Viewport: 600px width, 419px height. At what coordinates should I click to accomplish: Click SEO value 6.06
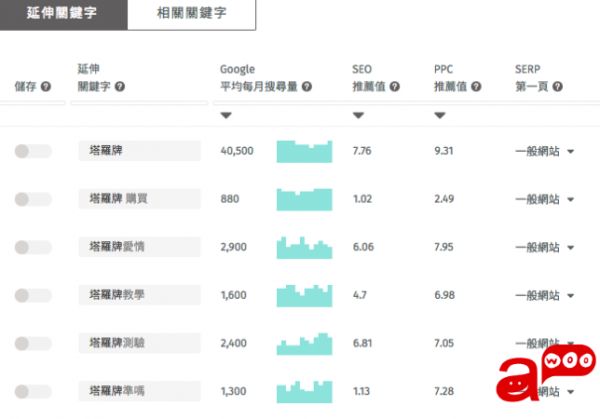pyautogui.click(x=363, y=247)
